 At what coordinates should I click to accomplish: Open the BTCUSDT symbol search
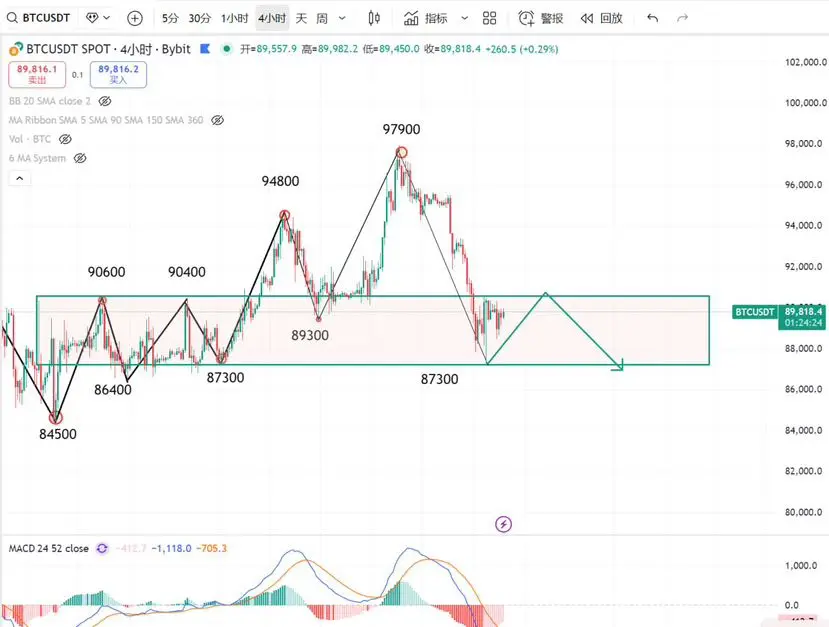[x=38, y=18]
